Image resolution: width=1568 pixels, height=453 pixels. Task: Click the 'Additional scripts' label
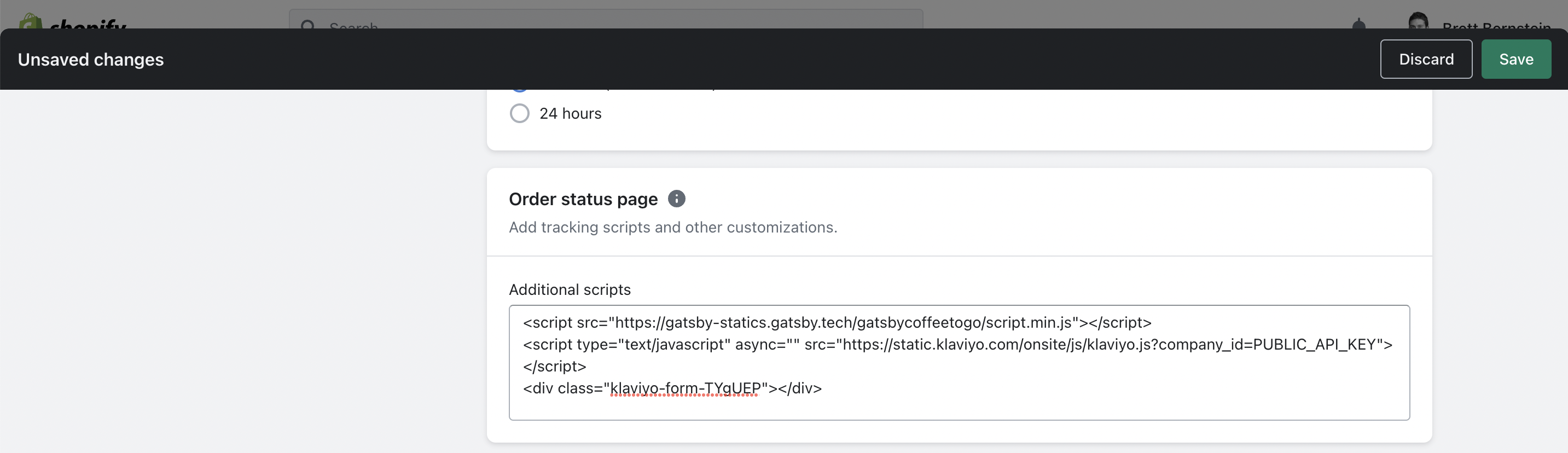click(569, 289)
